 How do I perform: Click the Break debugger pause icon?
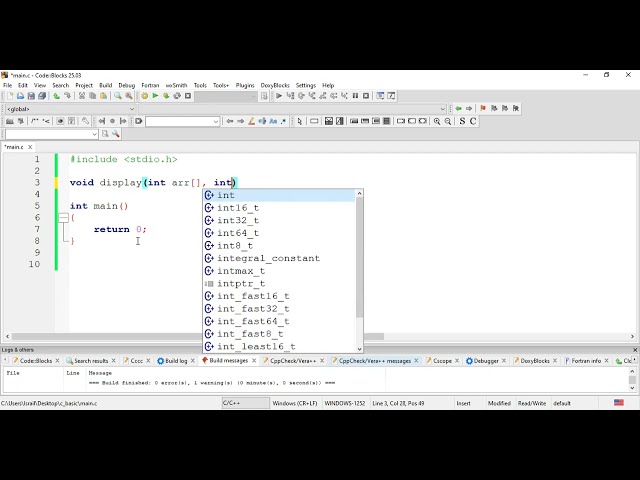tap(355, 96)
